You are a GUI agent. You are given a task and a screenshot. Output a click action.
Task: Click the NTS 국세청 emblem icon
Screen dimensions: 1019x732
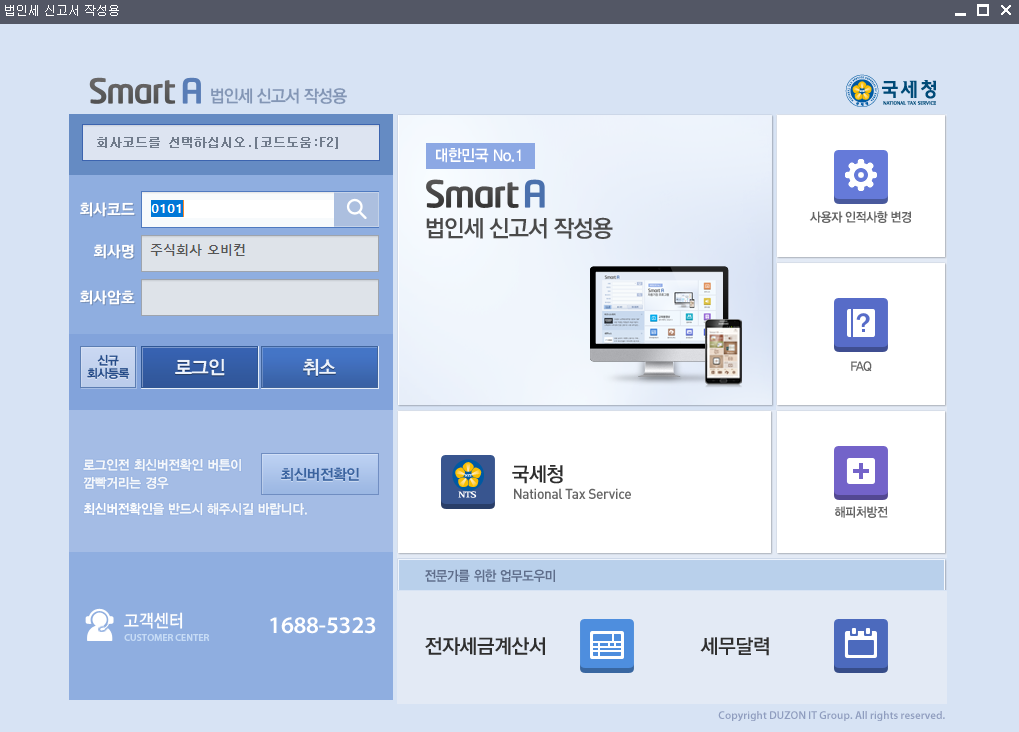467,482
